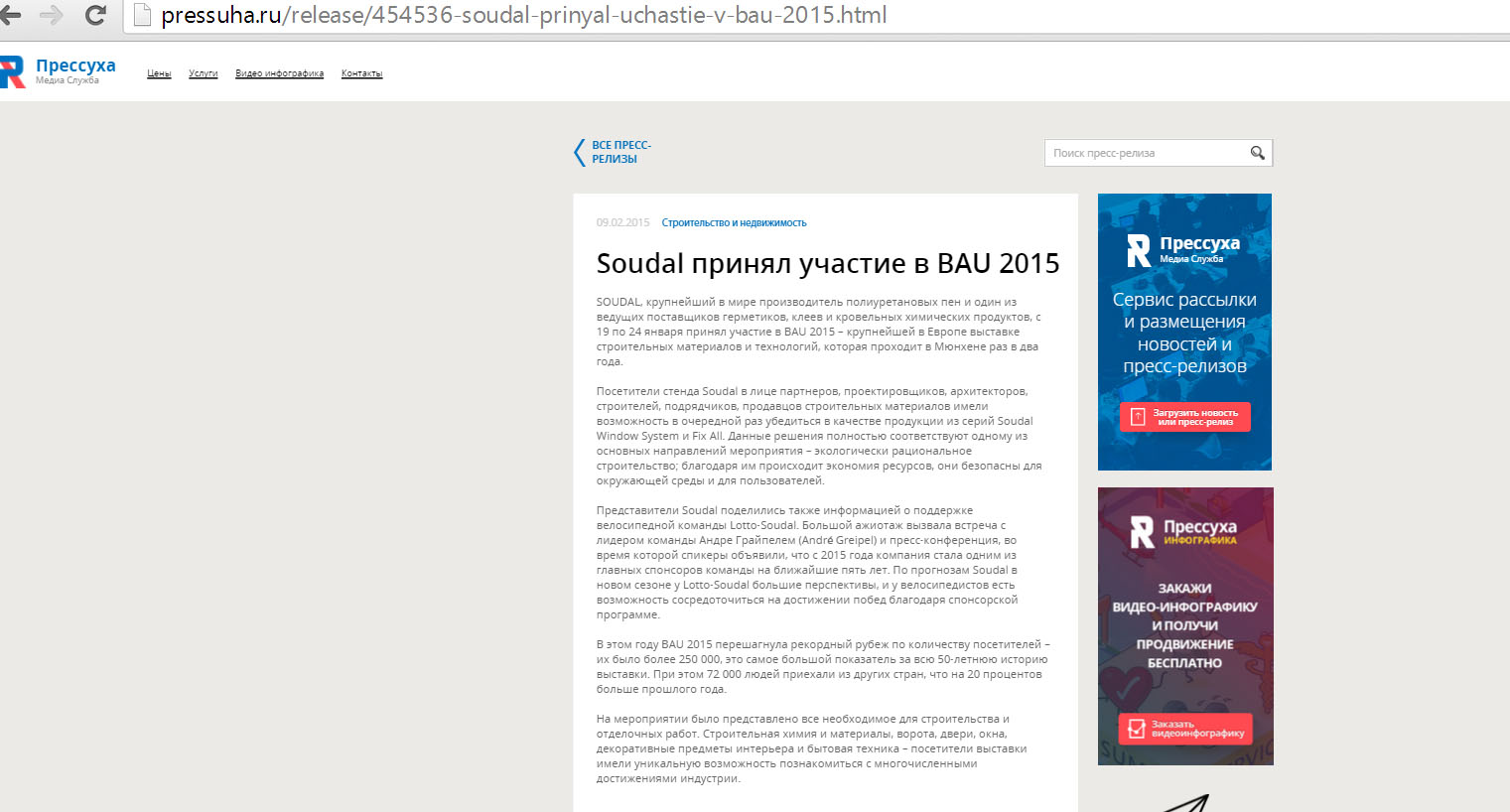The image size is (1510, 812).
Task: Click the paragraph starting SOUDAL, крупнейший в мире
Action: [819, 332]
